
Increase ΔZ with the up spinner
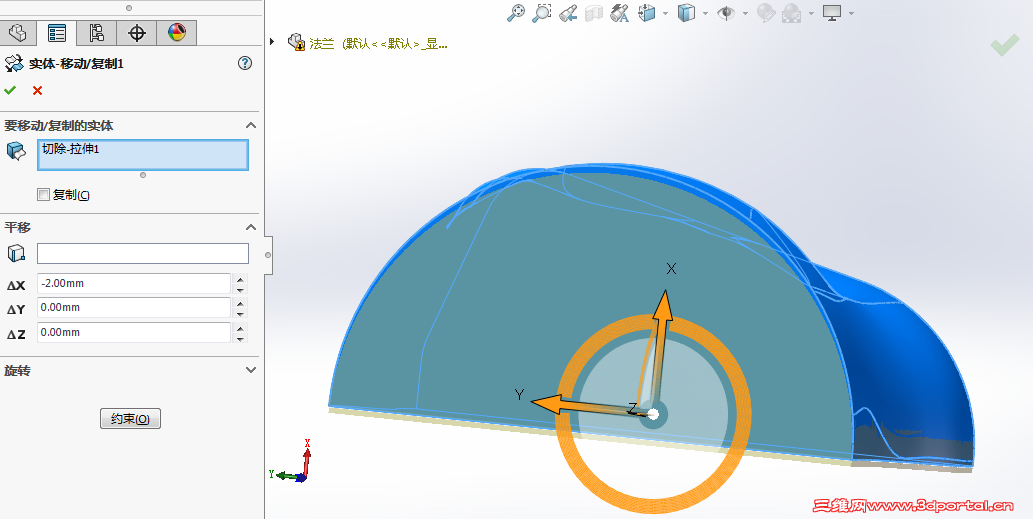click(x=240, y=328)
